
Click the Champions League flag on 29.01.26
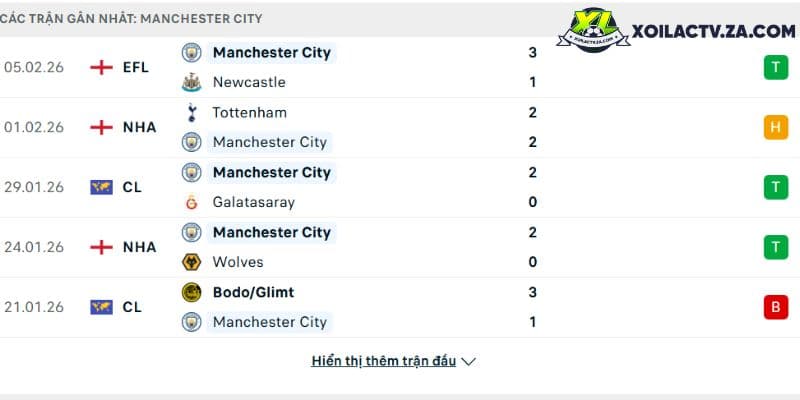coord(102,187)
